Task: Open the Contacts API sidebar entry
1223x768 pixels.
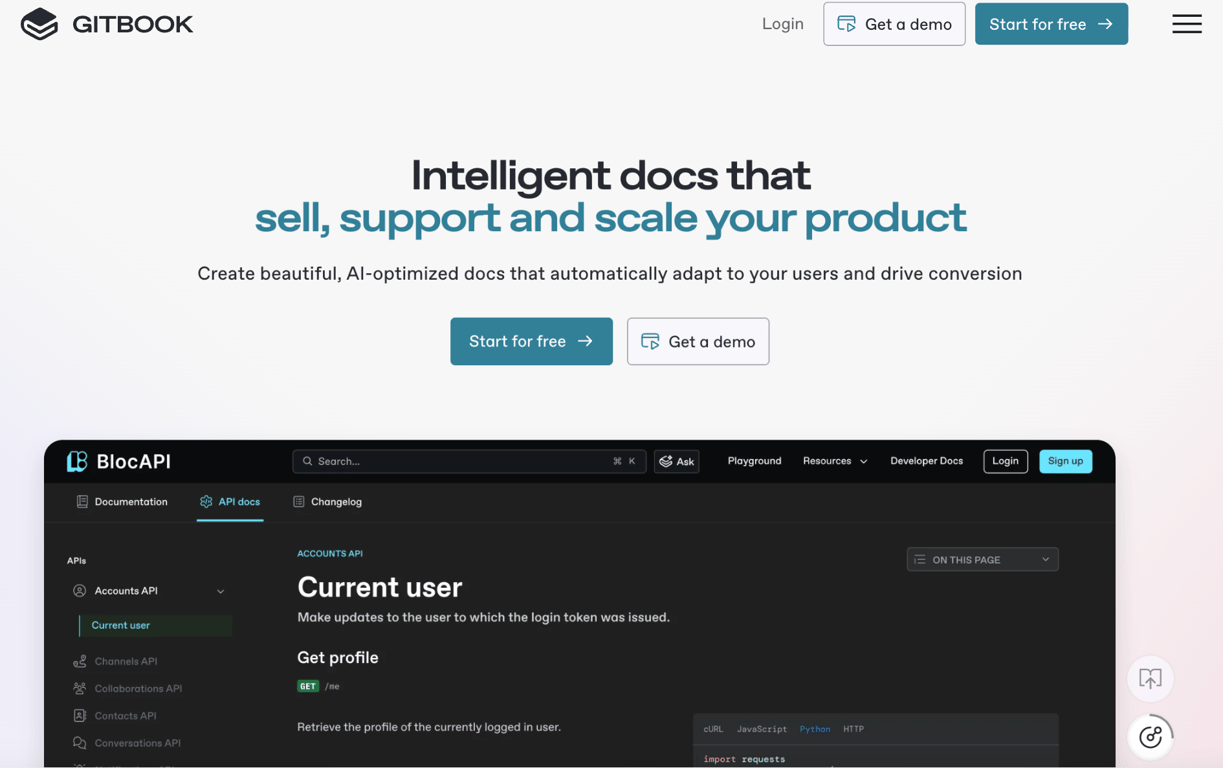Action: (x=126, y=715)
